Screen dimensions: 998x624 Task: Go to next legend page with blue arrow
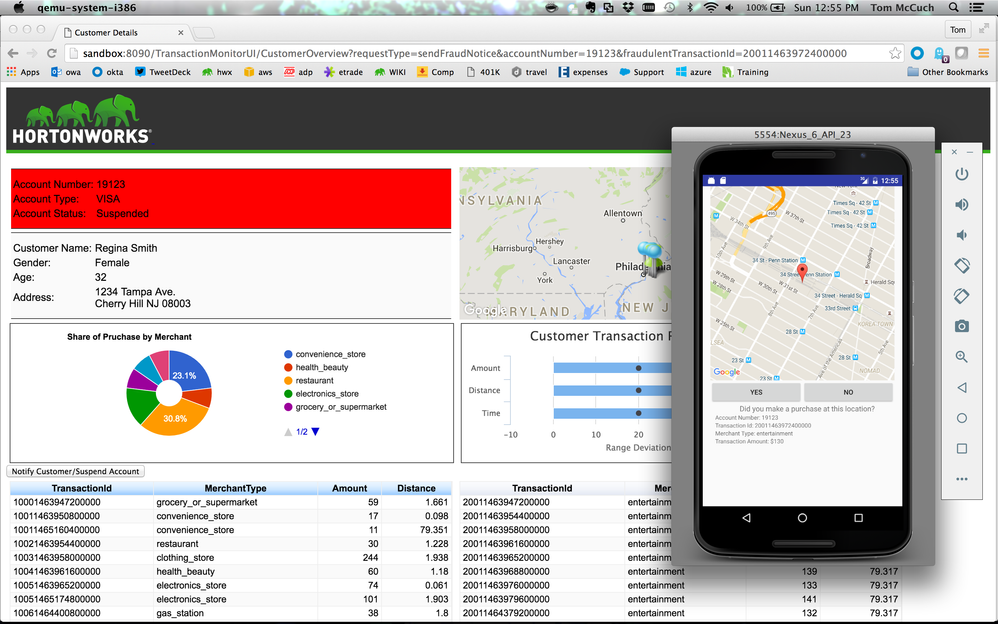(x=315, y=432)
